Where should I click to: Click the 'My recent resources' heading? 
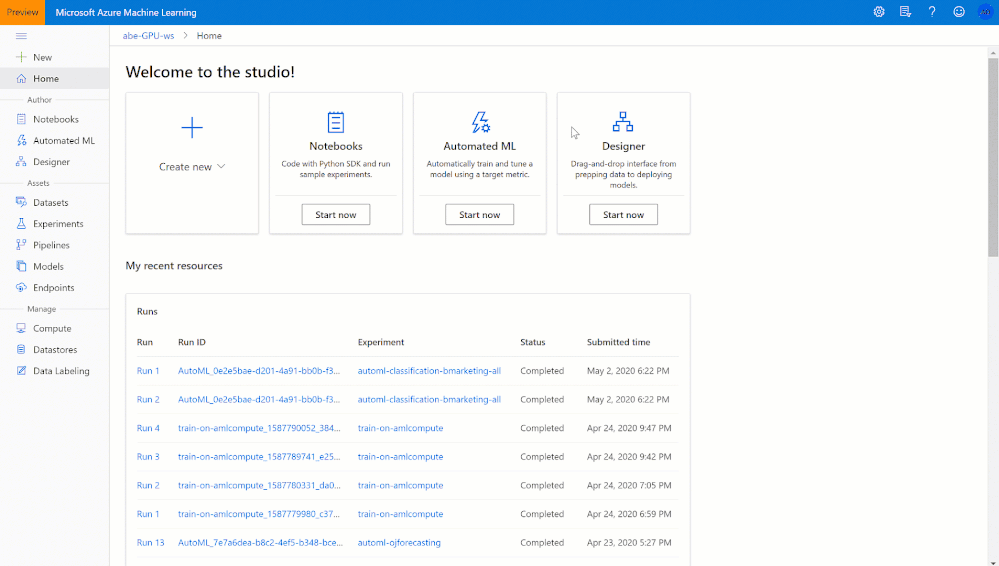click(174, 266)
